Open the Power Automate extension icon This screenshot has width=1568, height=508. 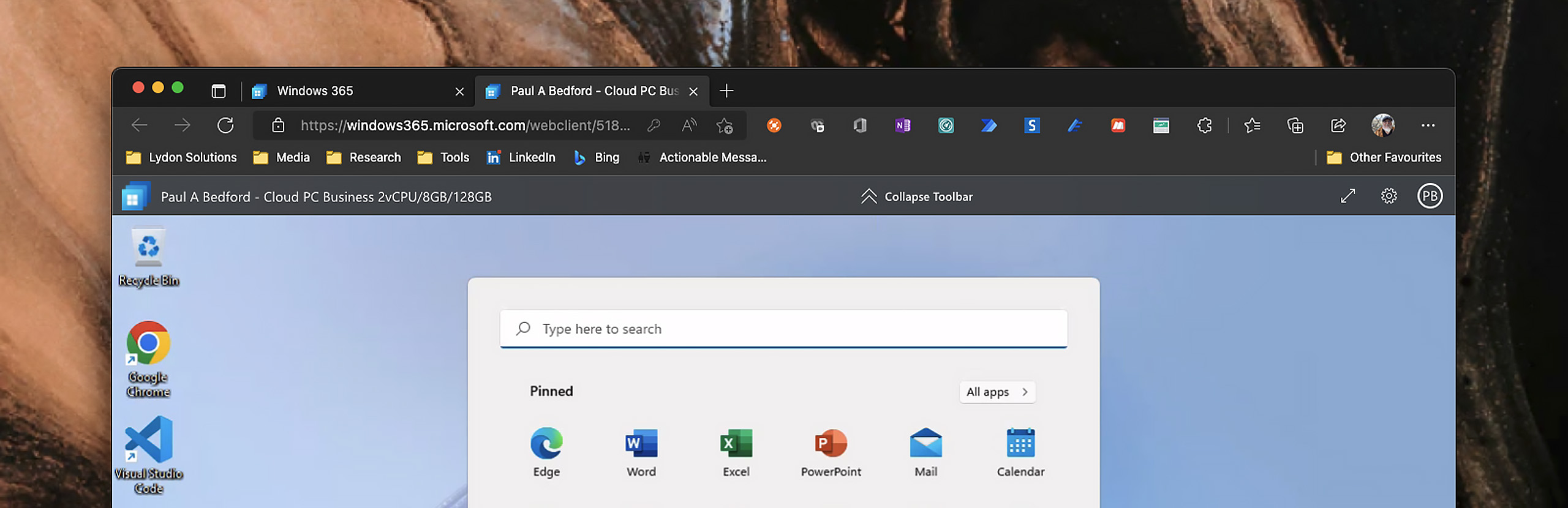[x=989, y=125]
